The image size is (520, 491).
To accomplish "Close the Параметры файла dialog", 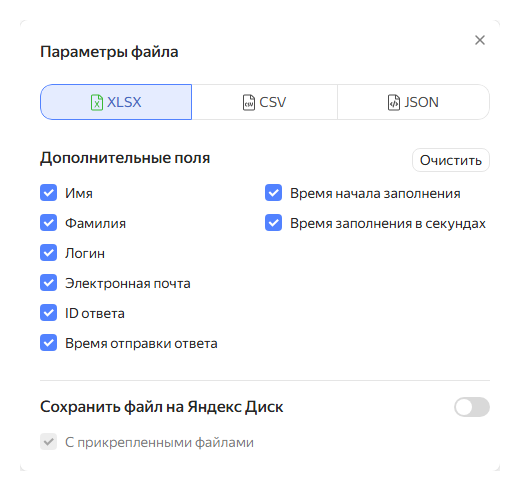I will coord(480,40).
